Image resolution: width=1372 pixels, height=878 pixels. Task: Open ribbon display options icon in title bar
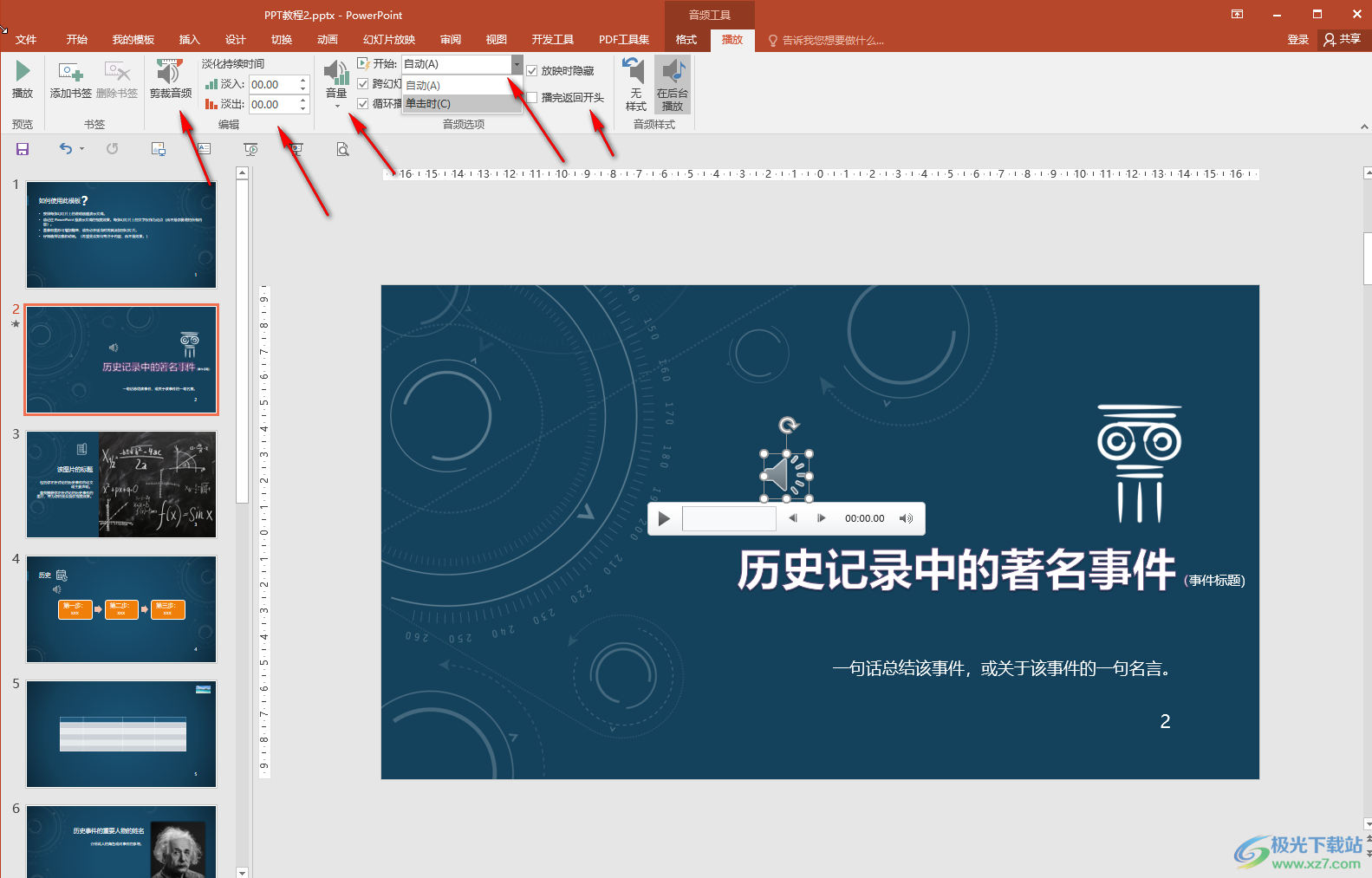pos(1237,15)
